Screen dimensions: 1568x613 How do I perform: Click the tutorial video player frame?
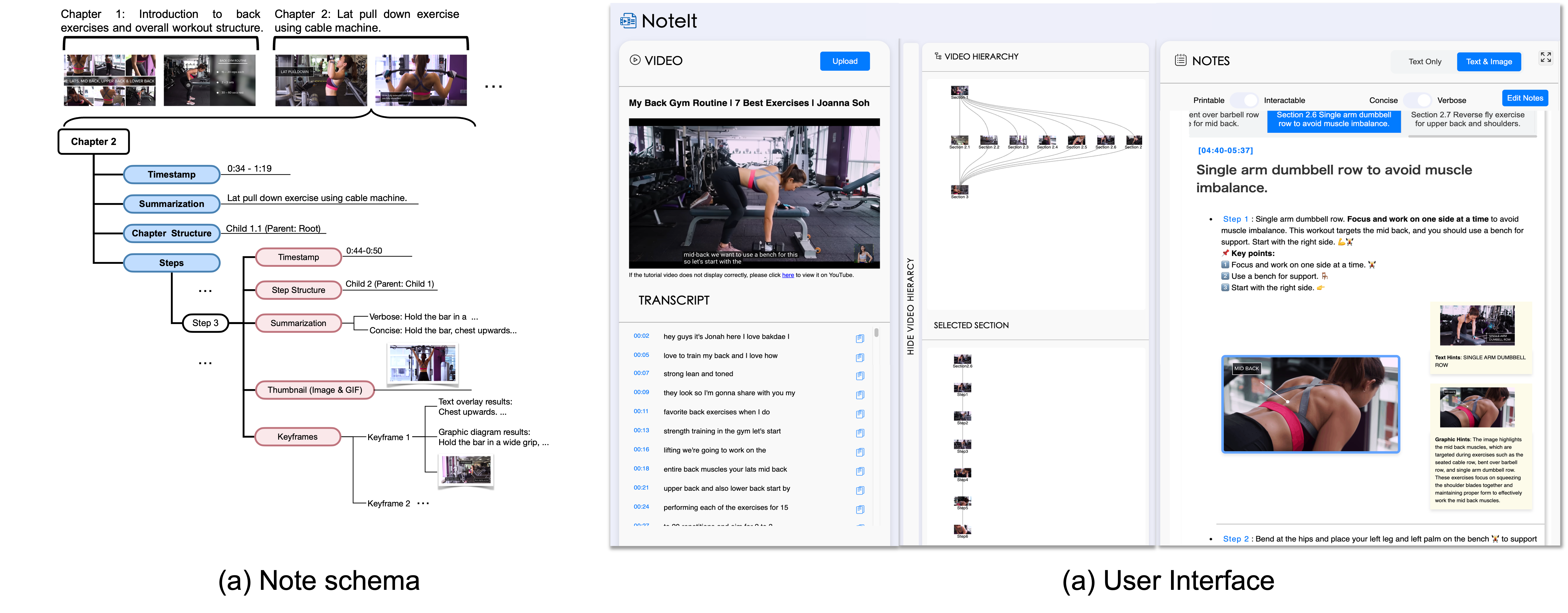coord(754,193)
